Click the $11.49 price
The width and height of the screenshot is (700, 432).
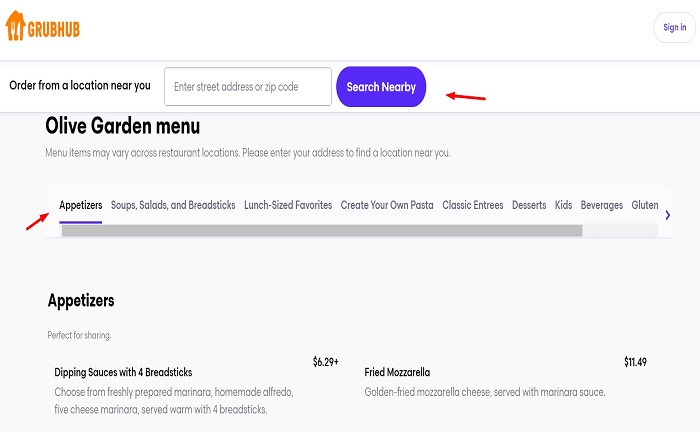pyautogui.click(x=635, y=362)
